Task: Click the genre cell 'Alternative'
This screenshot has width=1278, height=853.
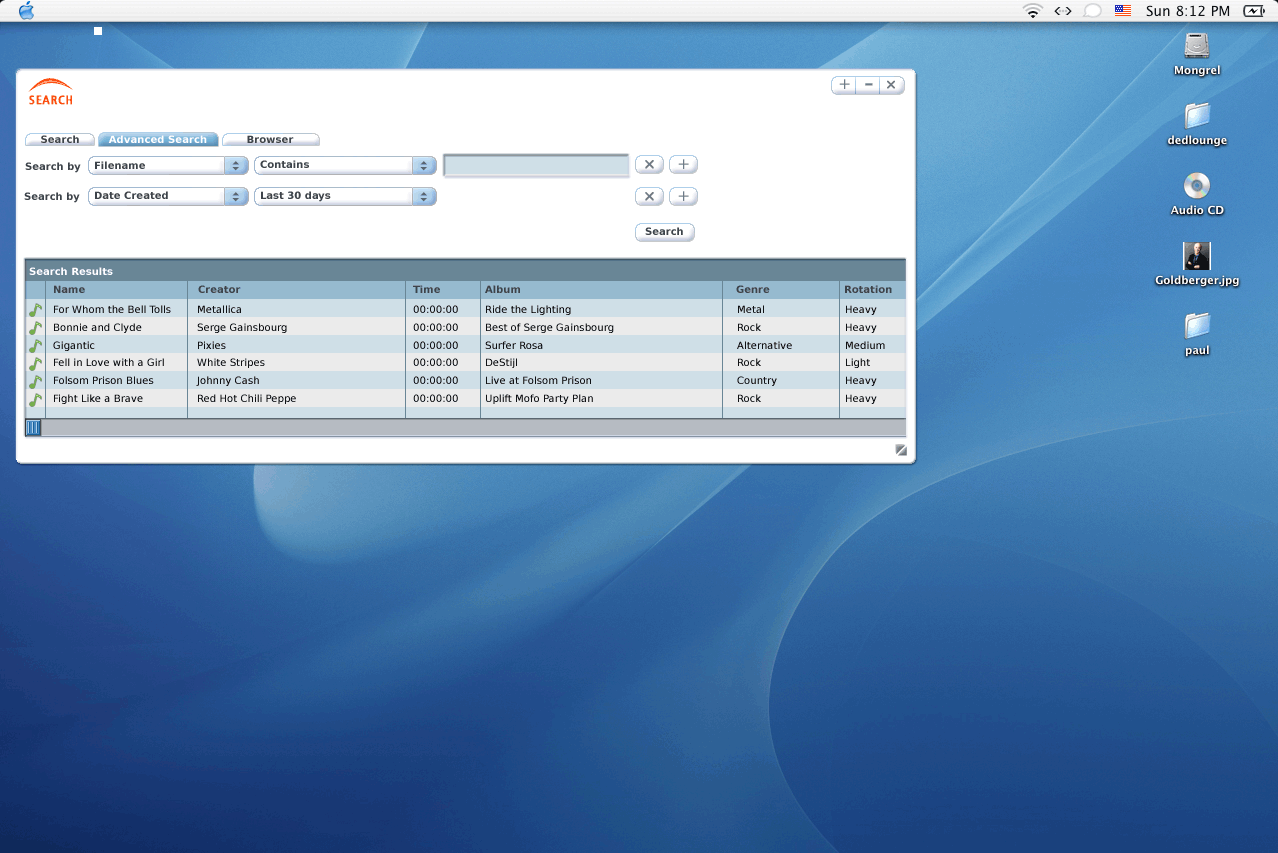Action: (x=764, y=346)
